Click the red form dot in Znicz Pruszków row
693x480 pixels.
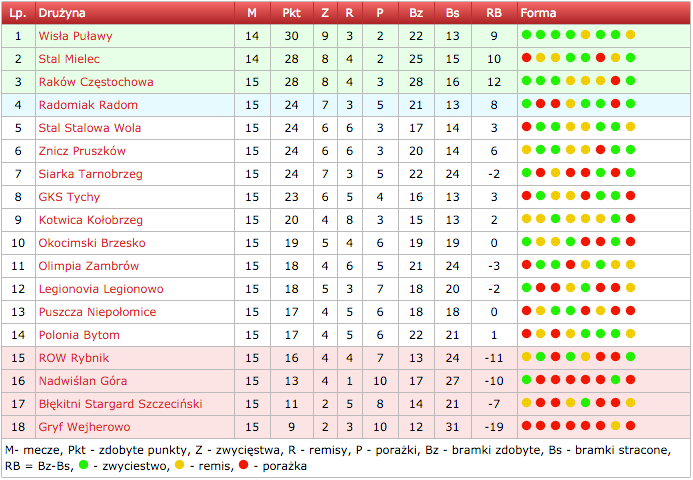pyautogui.click(x=601, y=151)
